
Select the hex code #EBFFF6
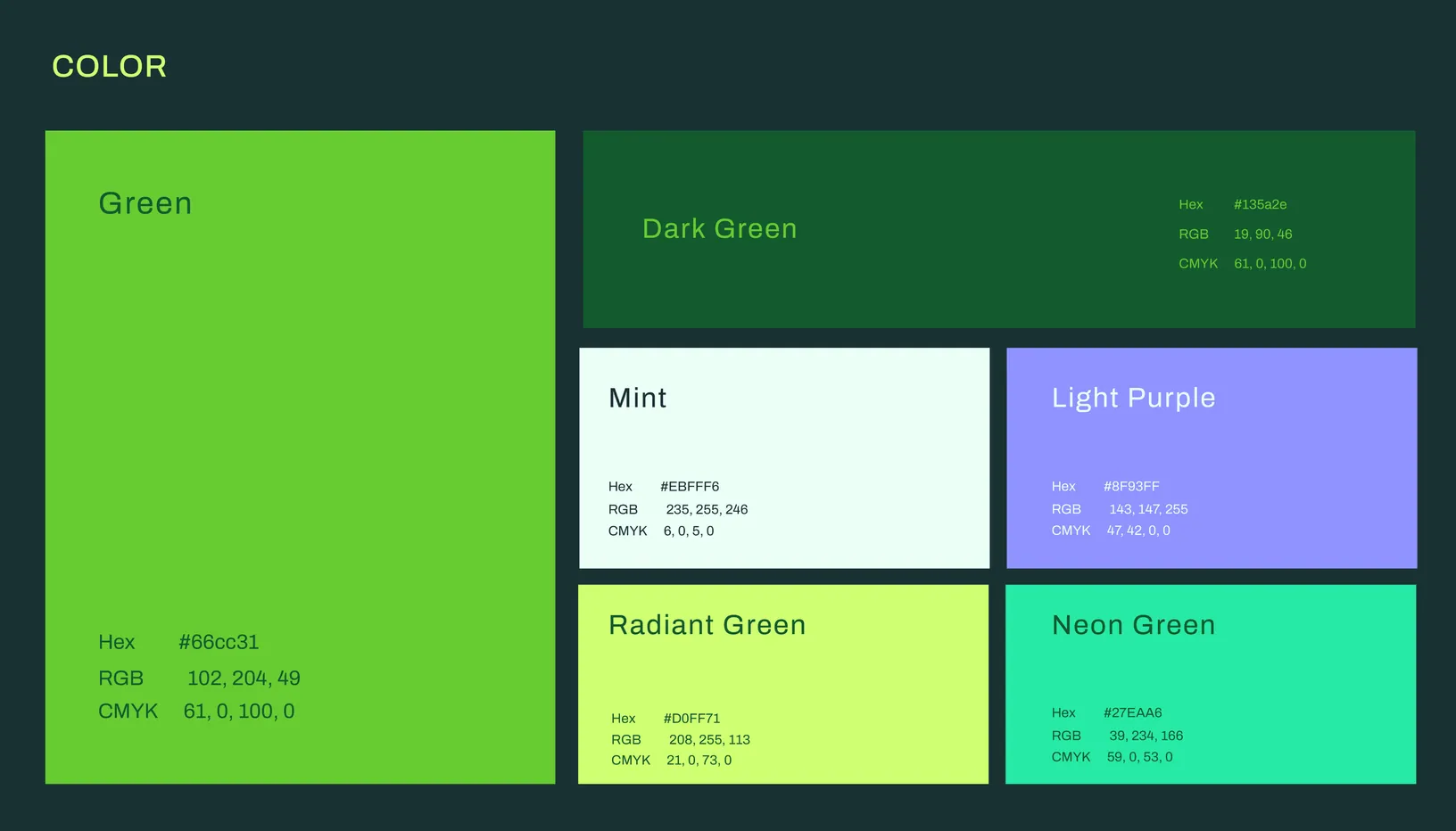[x=690, y=486]
